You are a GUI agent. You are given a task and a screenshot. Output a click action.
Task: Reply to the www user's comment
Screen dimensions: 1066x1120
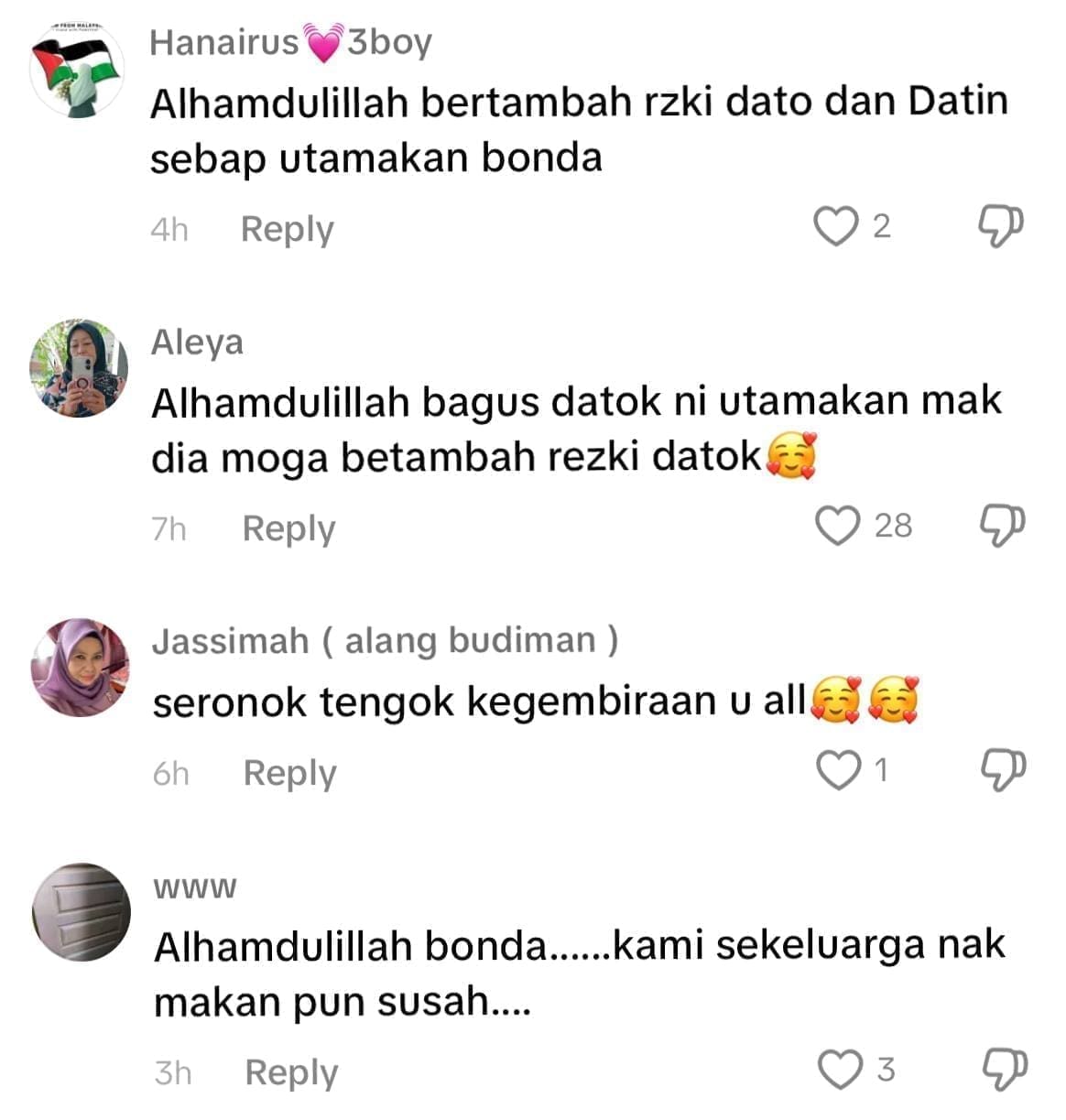[291, 1072]
